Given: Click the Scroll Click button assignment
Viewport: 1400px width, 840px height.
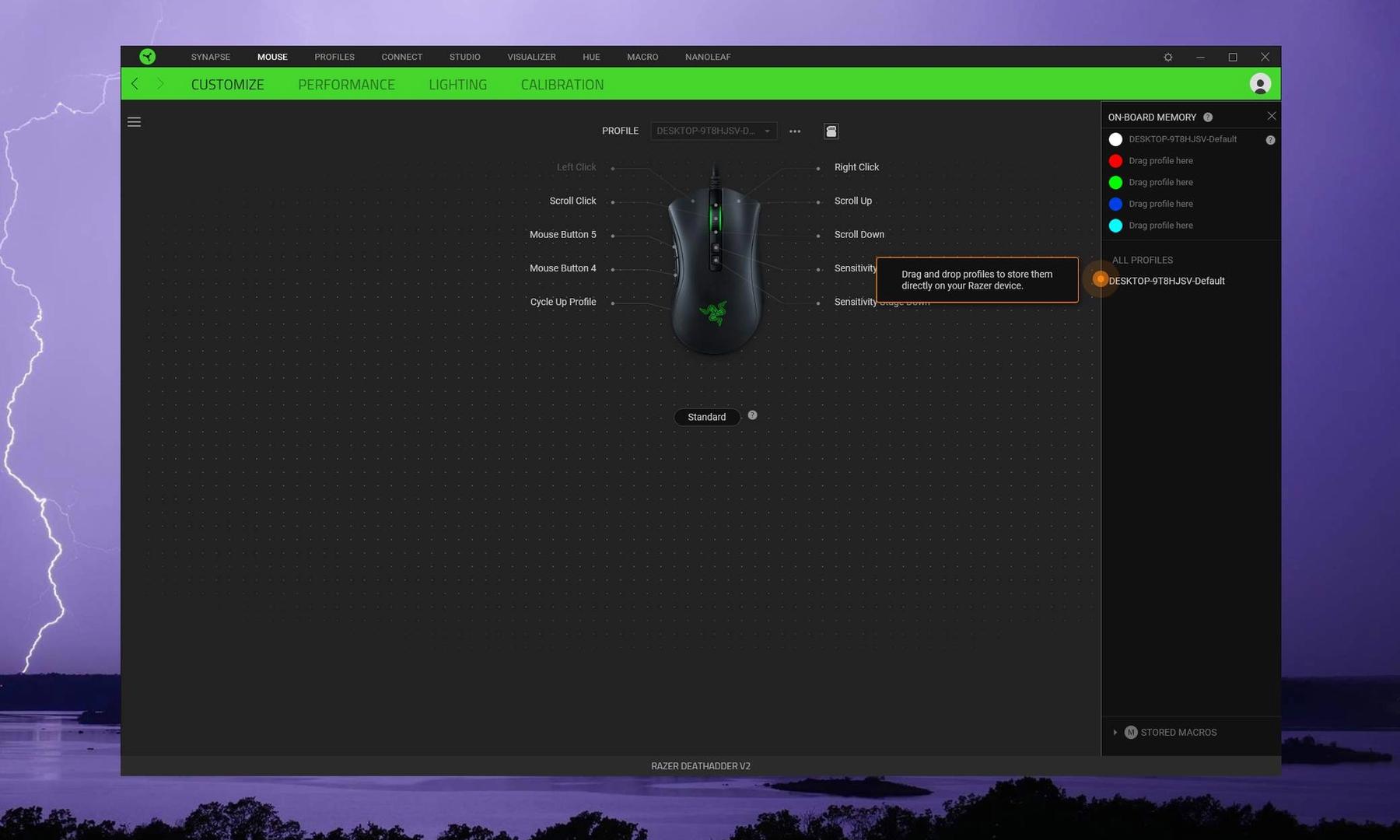Looking at the screenshot, I should pos(572,201).
